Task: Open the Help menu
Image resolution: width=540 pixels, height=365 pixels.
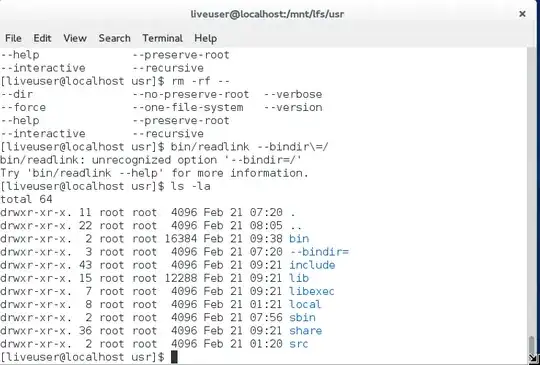Action: pos(206,38)
